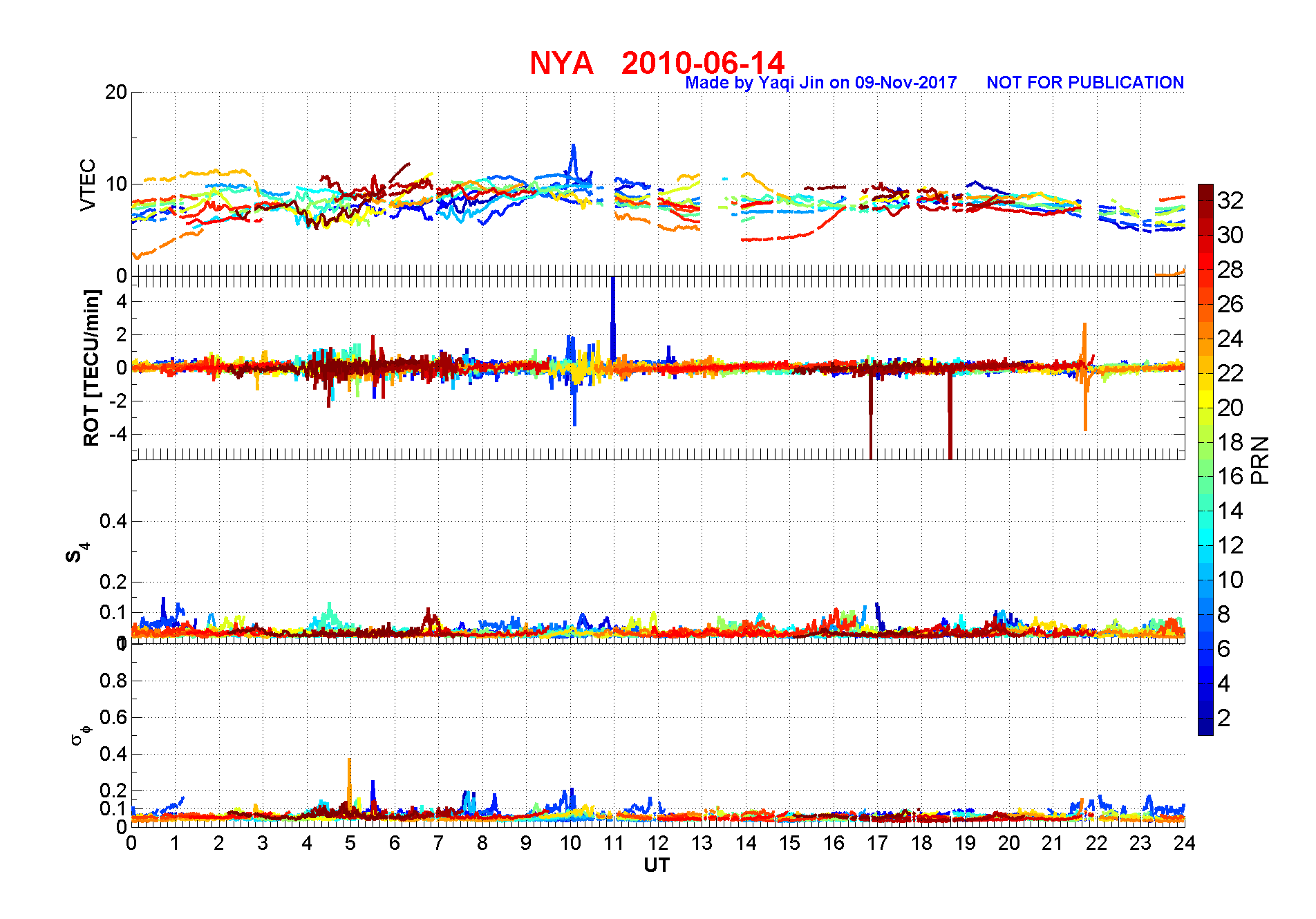Click S4 axis tick label 0.2
Screen dimensions: 1316x919
point(113,582)
